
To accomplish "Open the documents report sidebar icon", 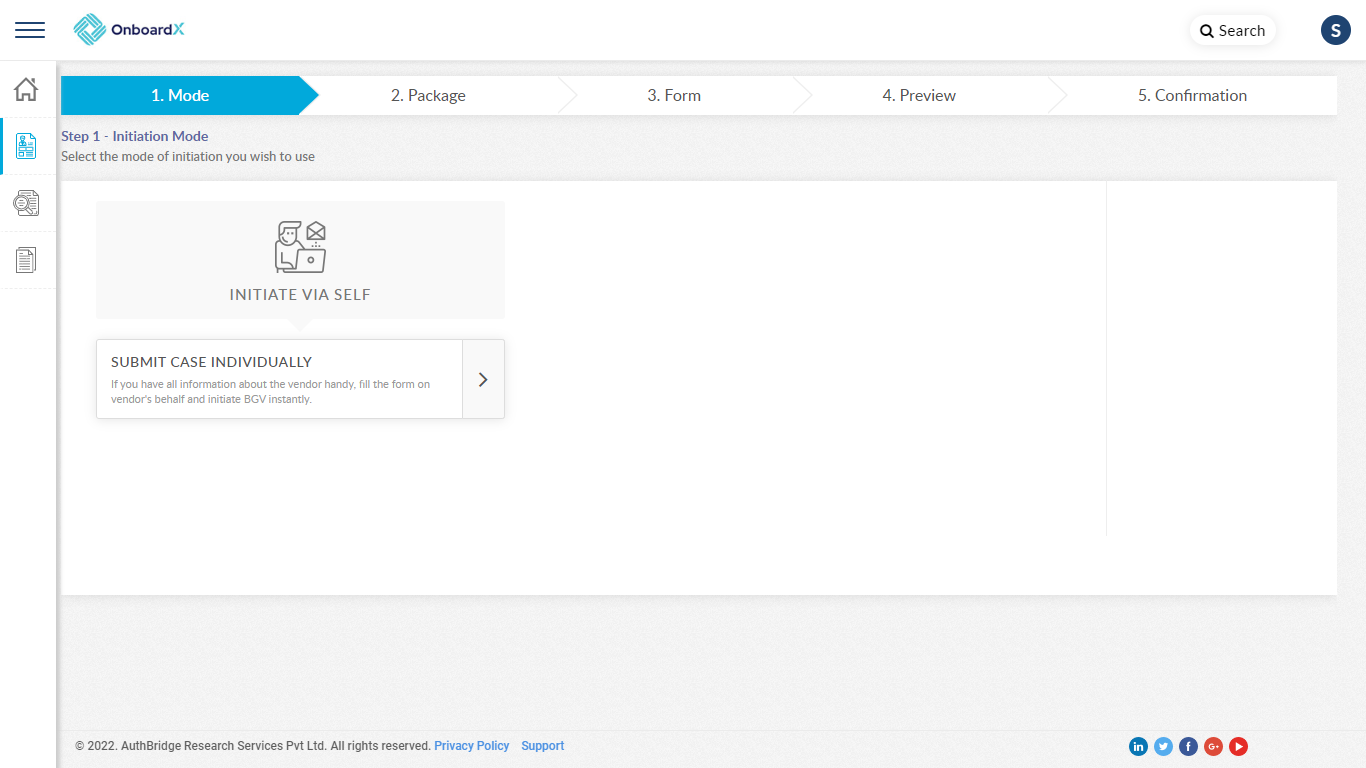I will tap(26, 260).
